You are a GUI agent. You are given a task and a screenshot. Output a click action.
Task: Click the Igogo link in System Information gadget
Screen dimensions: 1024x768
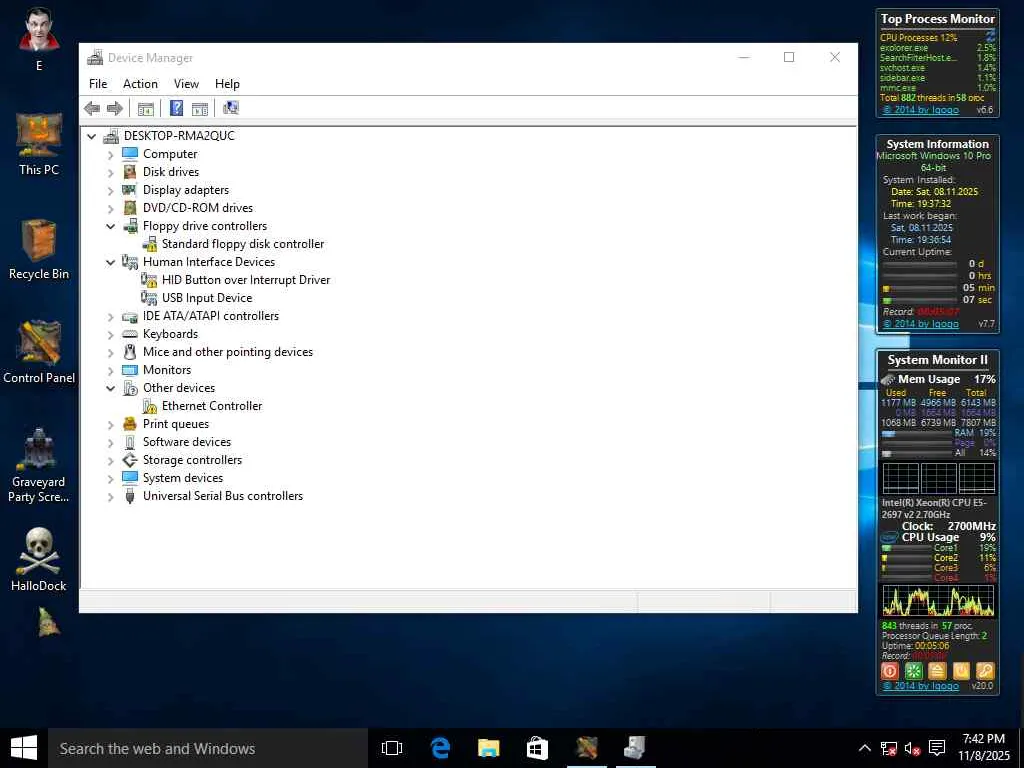(921, 324)
